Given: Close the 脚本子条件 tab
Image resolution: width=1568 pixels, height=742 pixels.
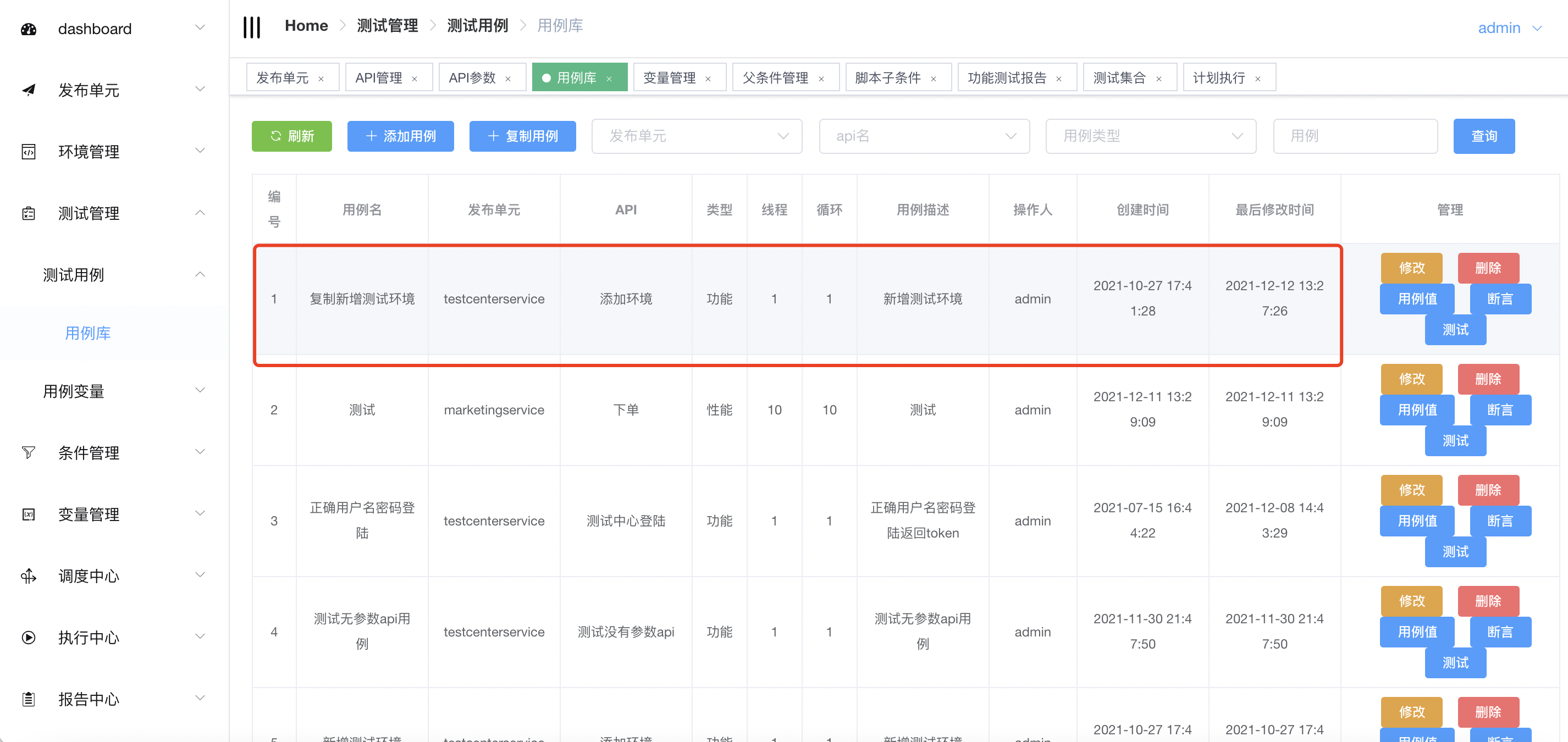Looking at the screenshot, I should [933, 79].
